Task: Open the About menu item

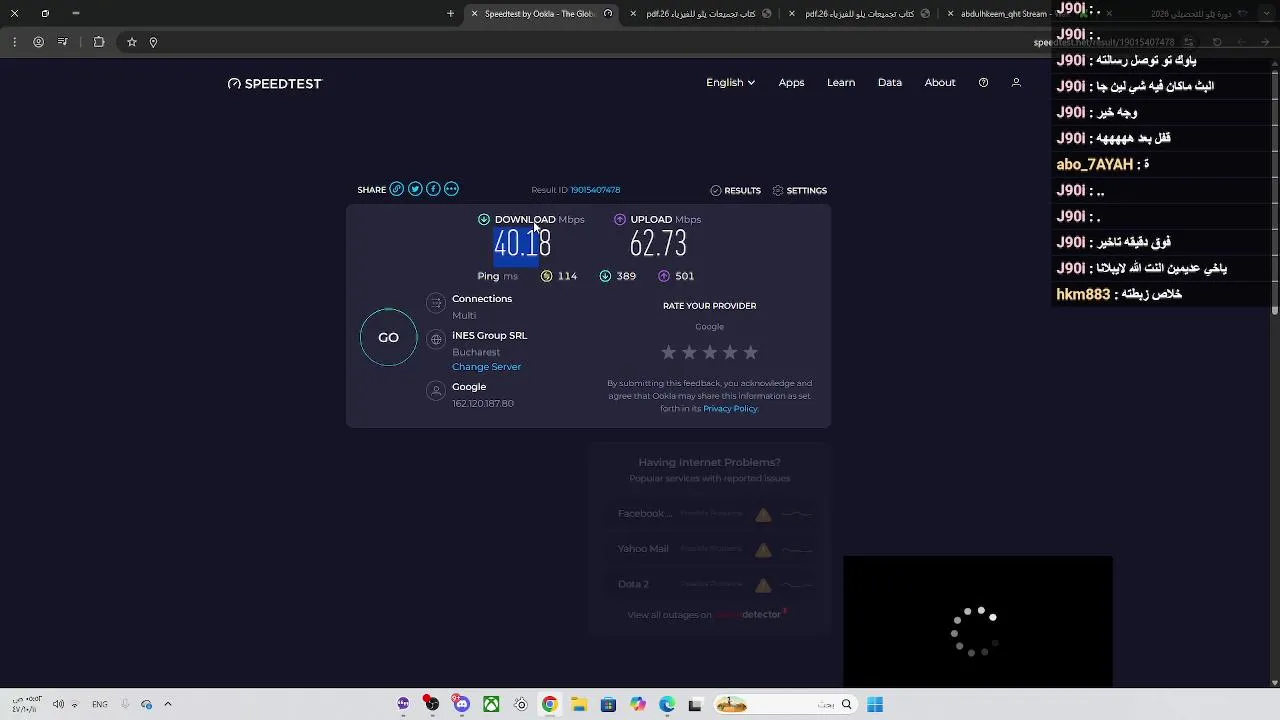Action: click(x=940, y=83)
